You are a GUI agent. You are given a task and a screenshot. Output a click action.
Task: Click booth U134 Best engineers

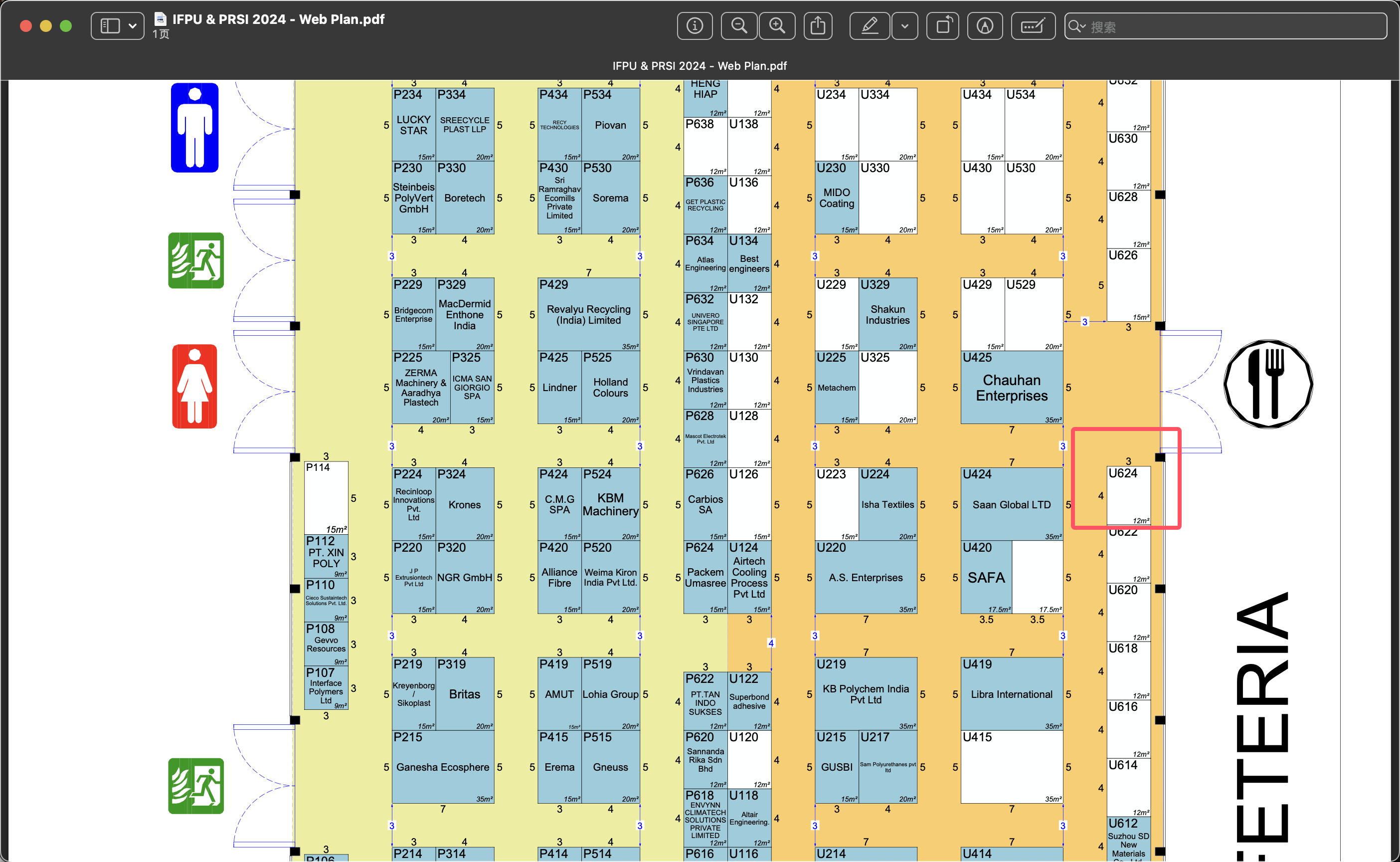749,263
